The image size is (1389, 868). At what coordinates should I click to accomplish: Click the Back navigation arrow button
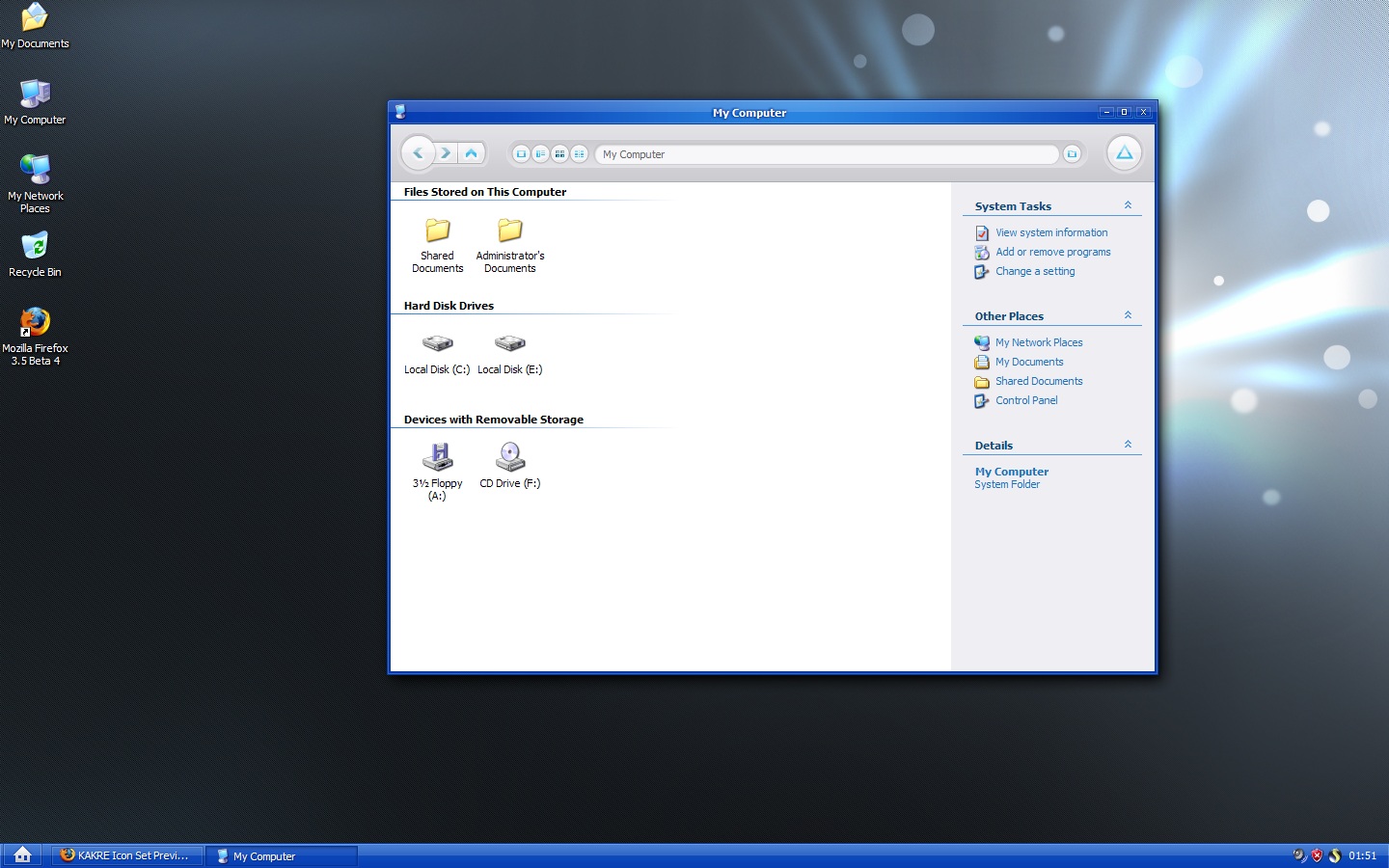[x=418, y=153]
